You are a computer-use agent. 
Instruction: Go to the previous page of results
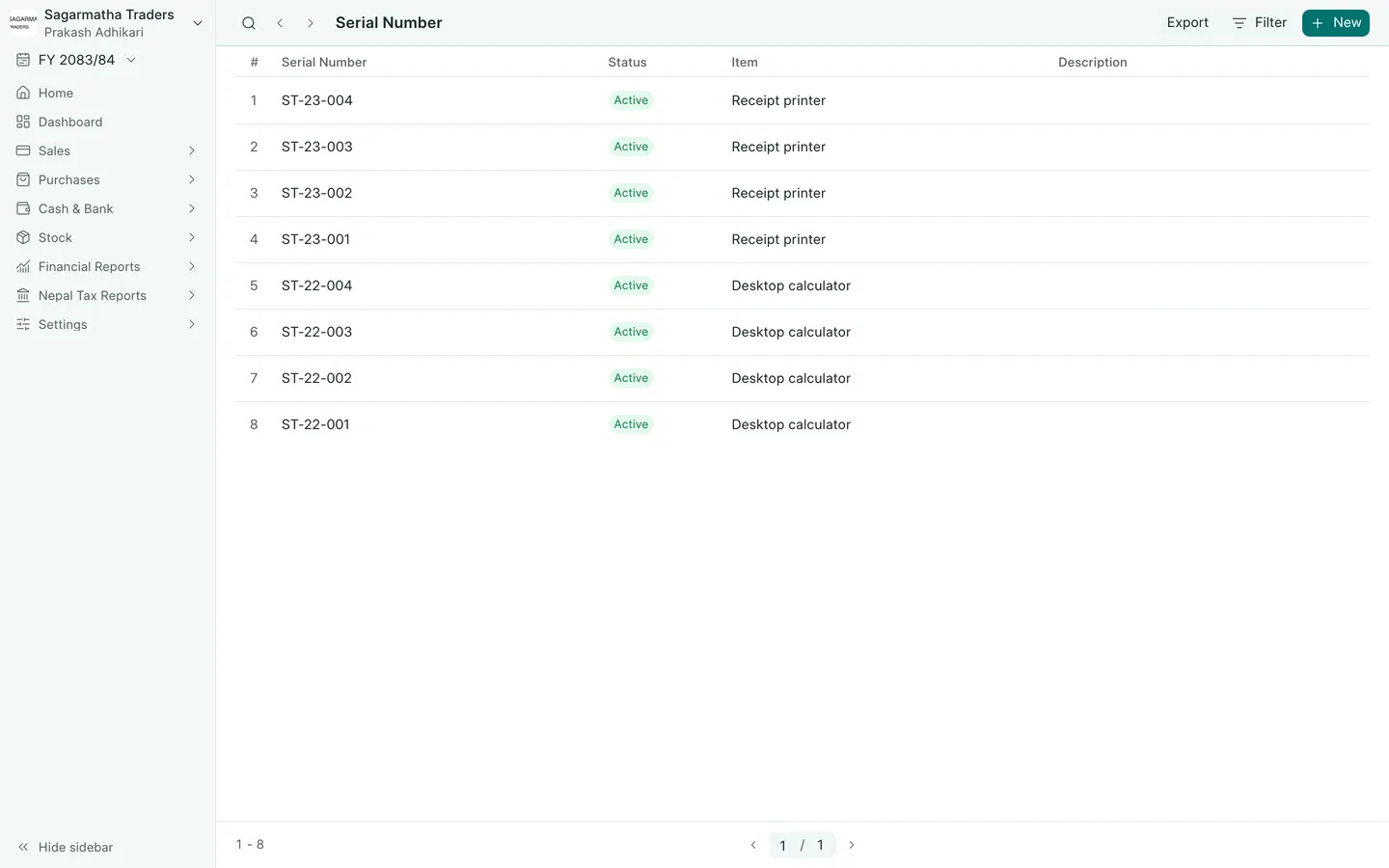[x=753, y=845]
